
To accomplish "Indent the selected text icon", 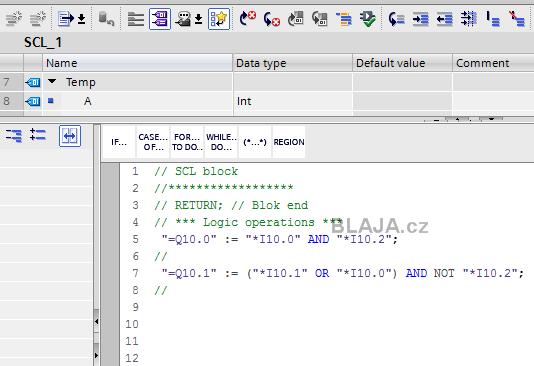I will 421,19.
